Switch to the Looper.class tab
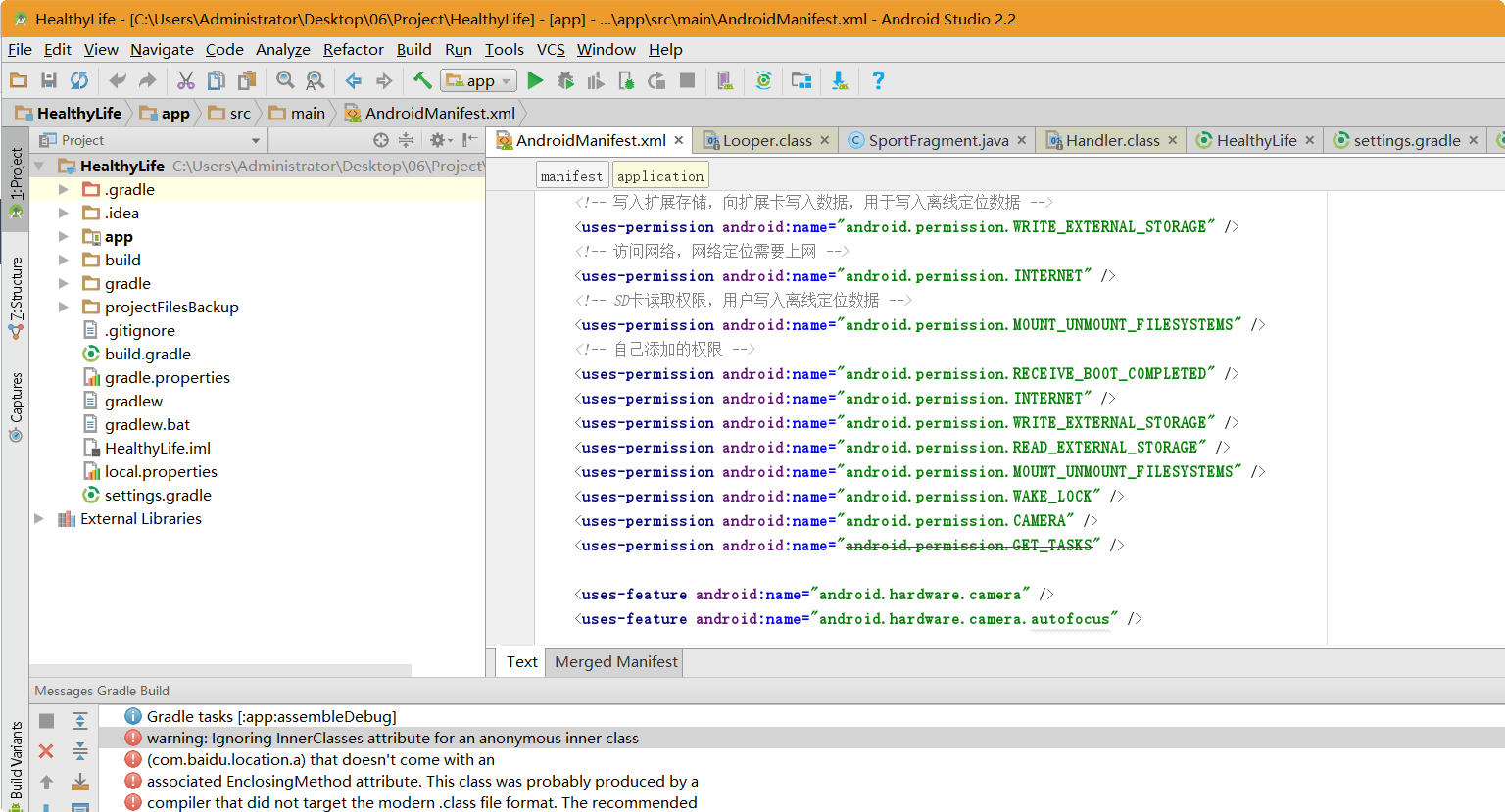This screenshot has height=812, width=1505. (x=767, y=140)
